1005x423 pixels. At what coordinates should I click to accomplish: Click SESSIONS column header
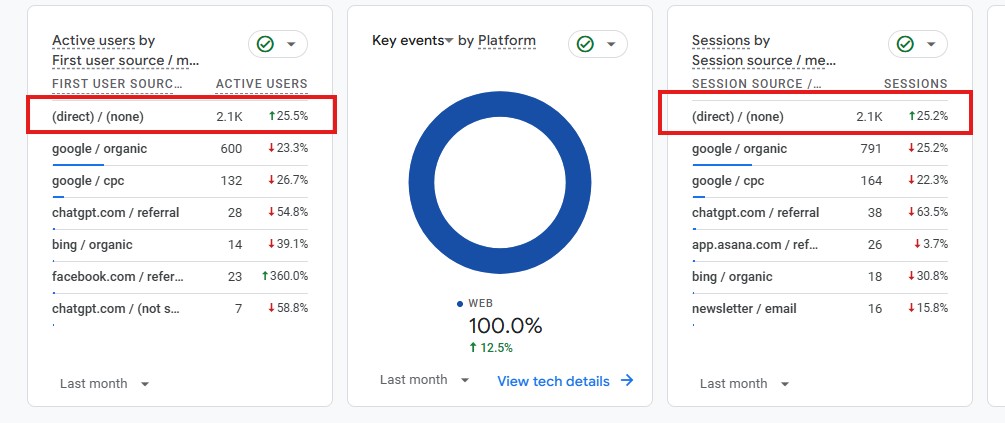[x=916, y=84]
